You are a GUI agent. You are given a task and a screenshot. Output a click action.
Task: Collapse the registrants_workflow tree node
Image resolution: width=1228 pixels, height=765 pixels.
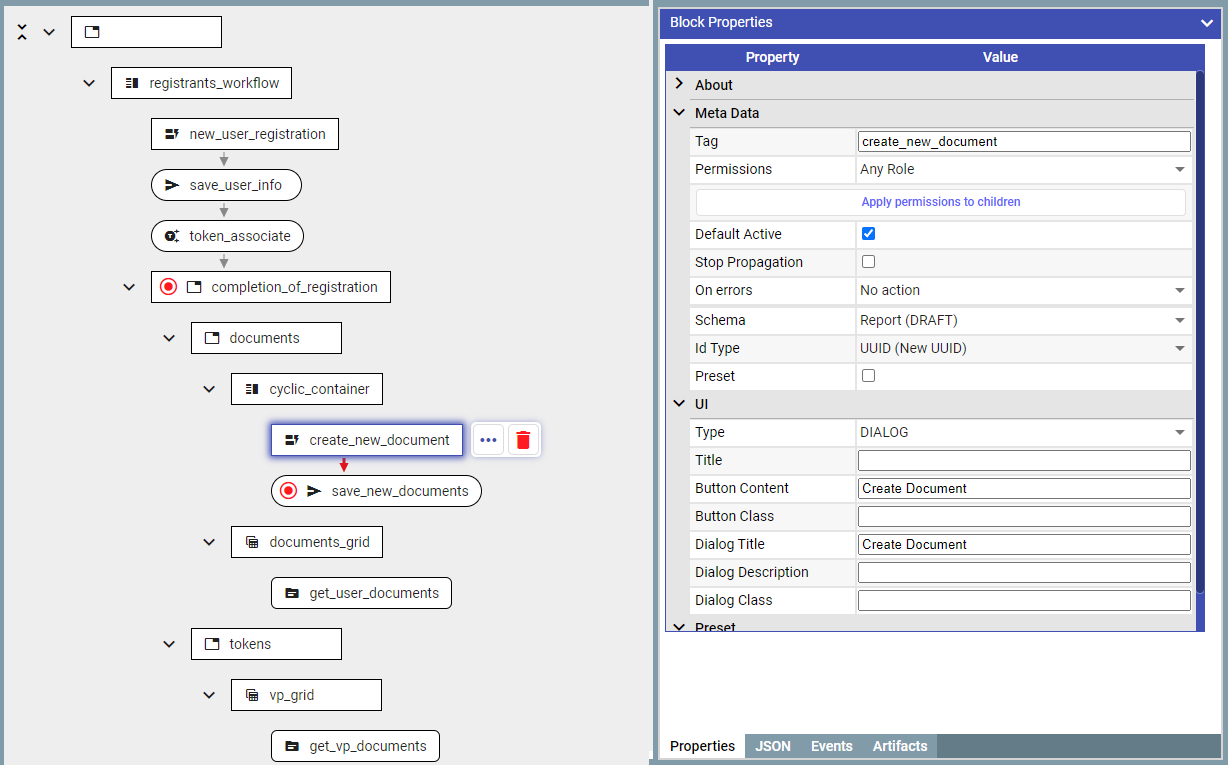tap(89, 83)
